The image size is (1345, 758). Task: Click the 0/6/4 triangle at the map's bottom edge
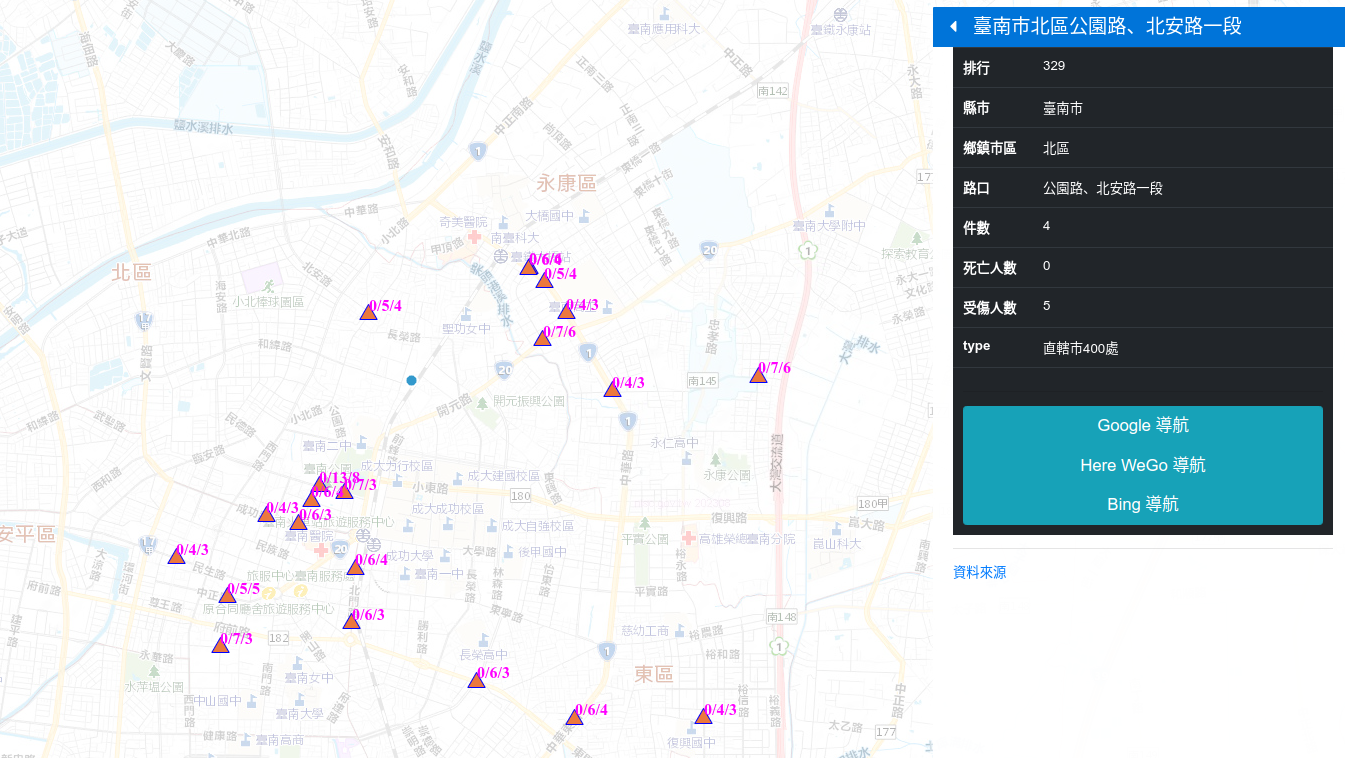click(x=574, y=716)
